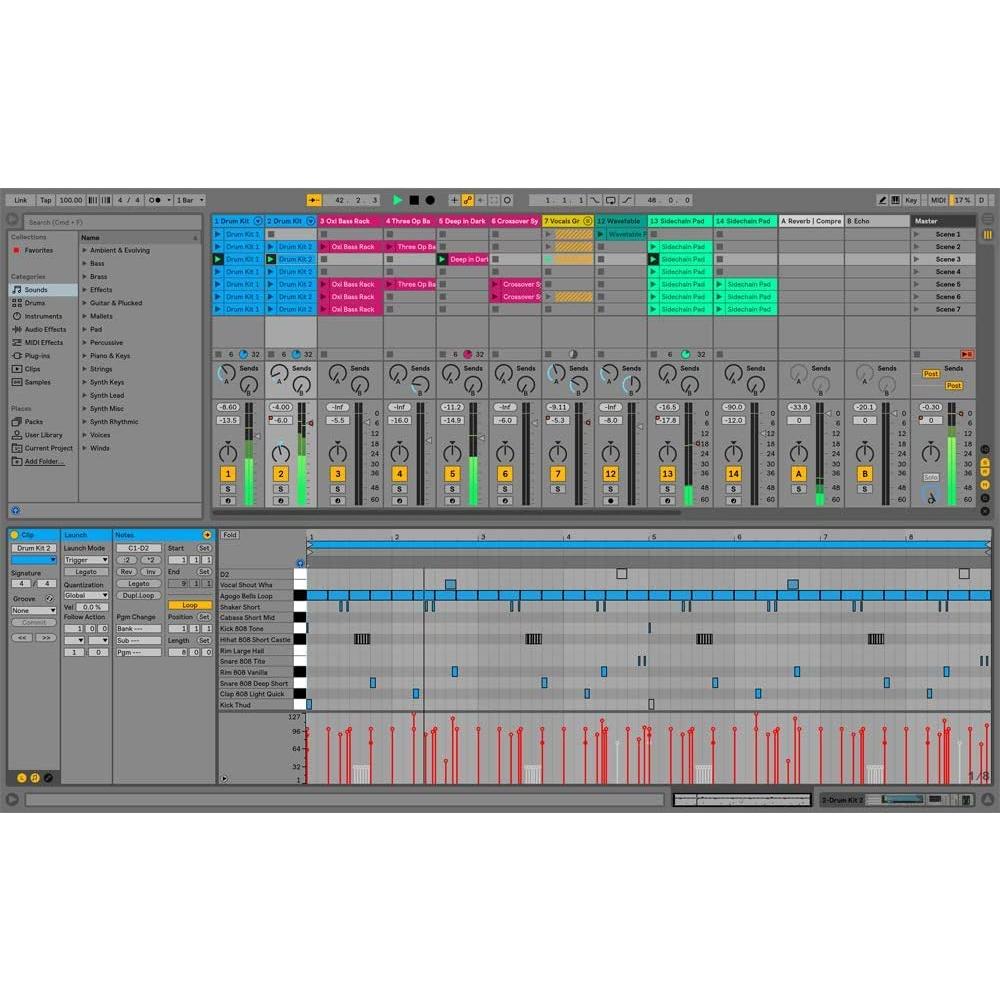Expand the Groove selector set to None
Image resolution: width=1000 pixels, height=1000 pixels.
(x=33, y=610)
